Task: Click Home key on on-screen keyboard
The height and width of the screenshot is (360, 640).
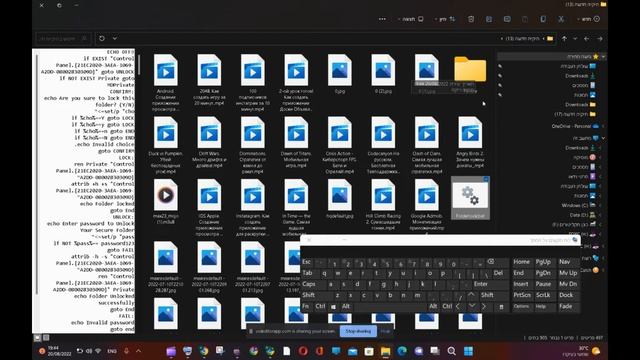Action: tap(522, 262)
